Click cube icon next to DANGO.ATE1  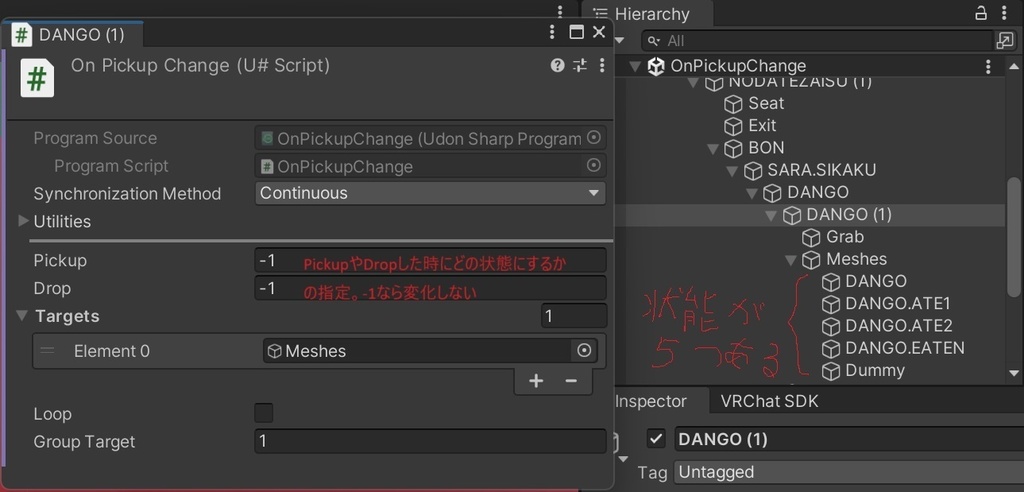point(831,304)
